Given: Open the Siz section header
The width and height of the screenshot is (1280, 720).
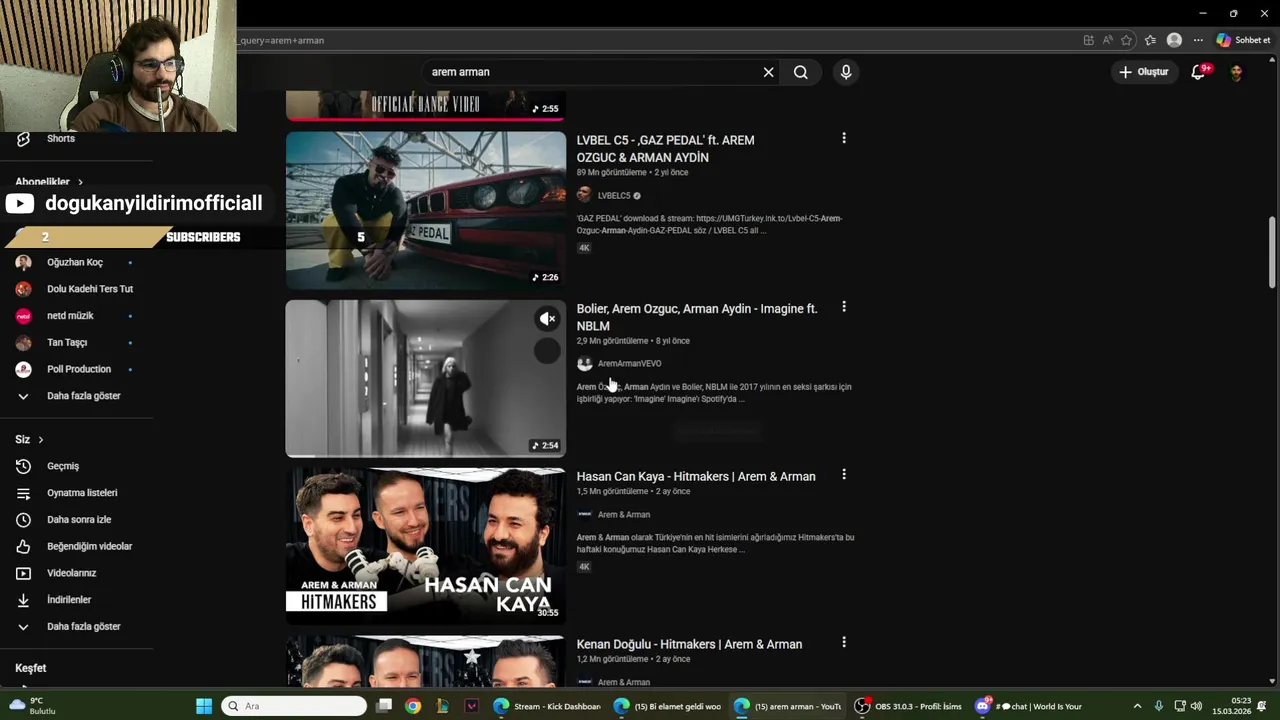Looking at the screenshot, I should pos(29,440).
